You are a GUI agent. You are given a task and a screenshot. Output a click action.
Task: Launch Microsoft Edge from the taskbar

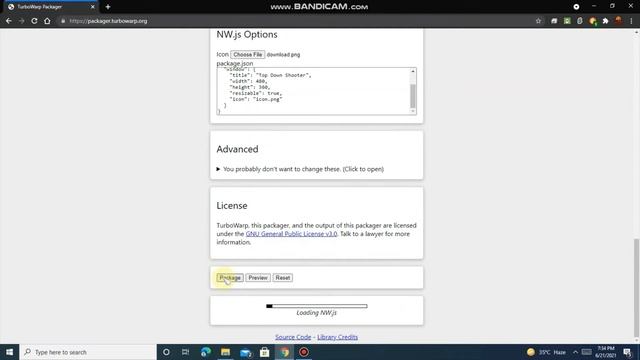206,352
